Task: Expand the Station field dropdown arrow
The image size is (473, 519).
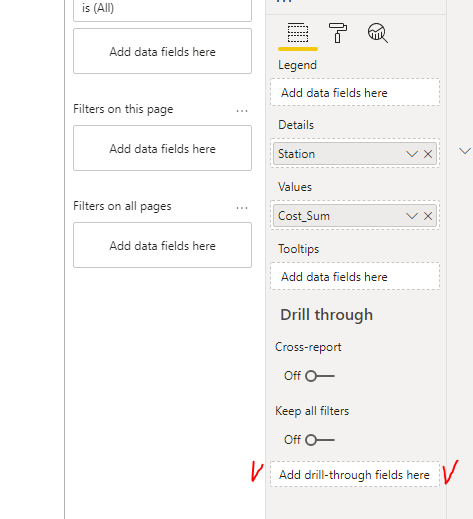Action: coord(412,154)
